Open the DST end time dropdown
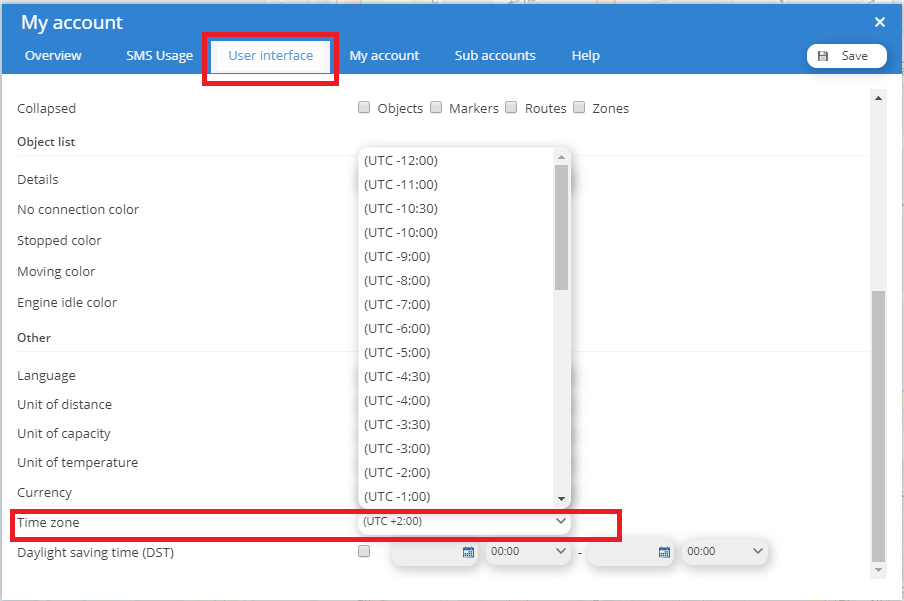The width and height of the screenshot is (904, 601). tap(725, 552)
